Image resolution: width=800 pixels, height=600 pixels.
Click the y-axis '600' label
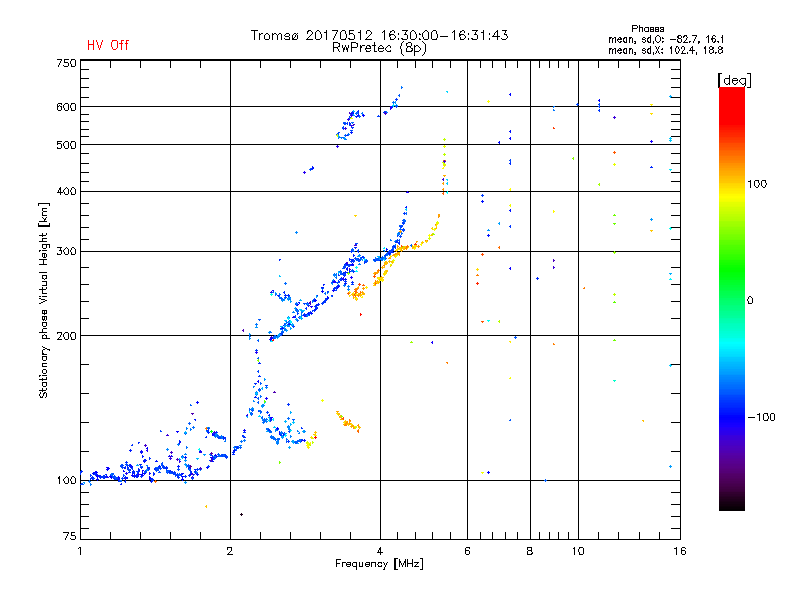(x=66, y=107)
